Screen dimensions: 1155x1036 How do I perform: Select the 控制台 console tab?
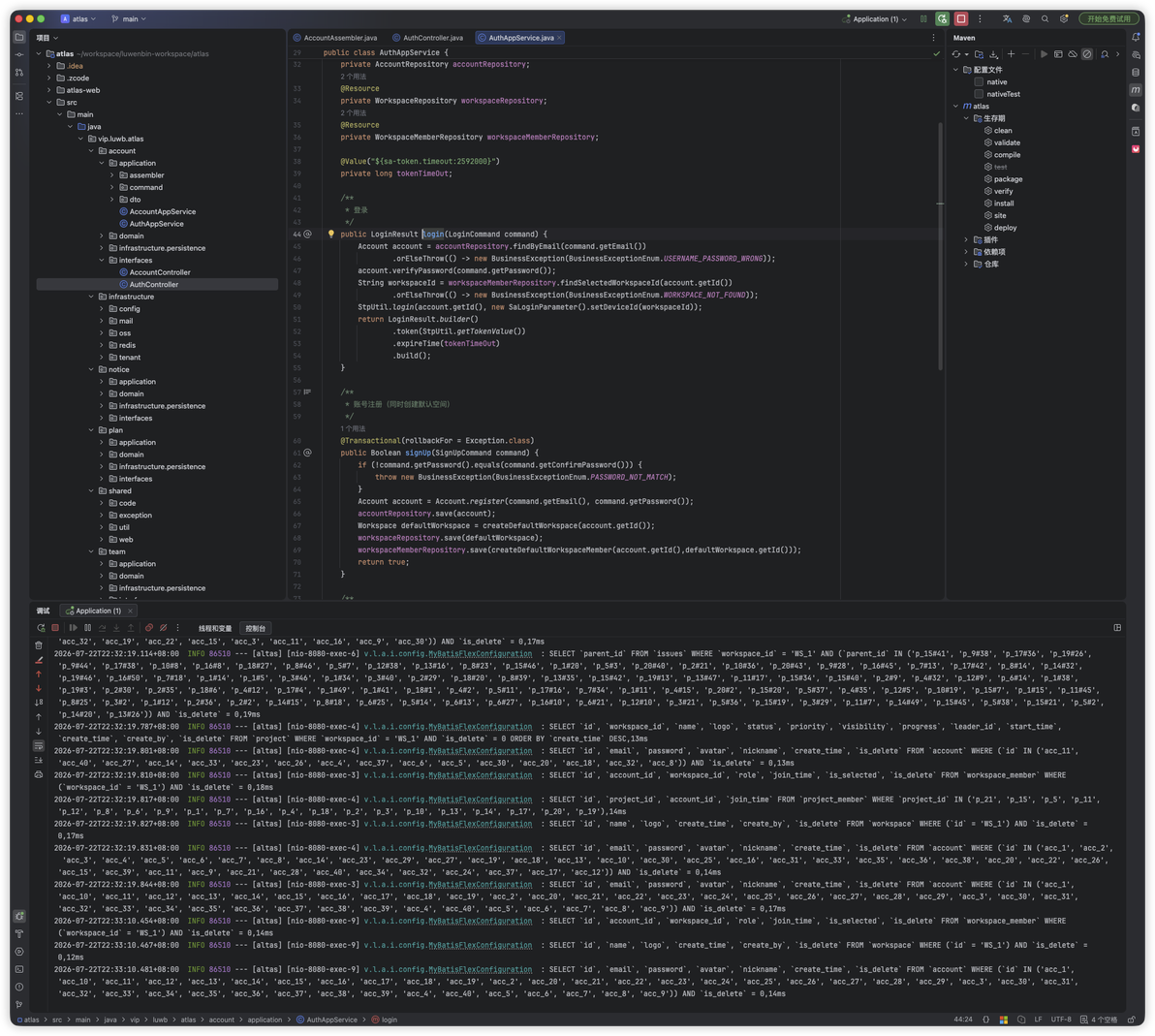pos(255,629)
